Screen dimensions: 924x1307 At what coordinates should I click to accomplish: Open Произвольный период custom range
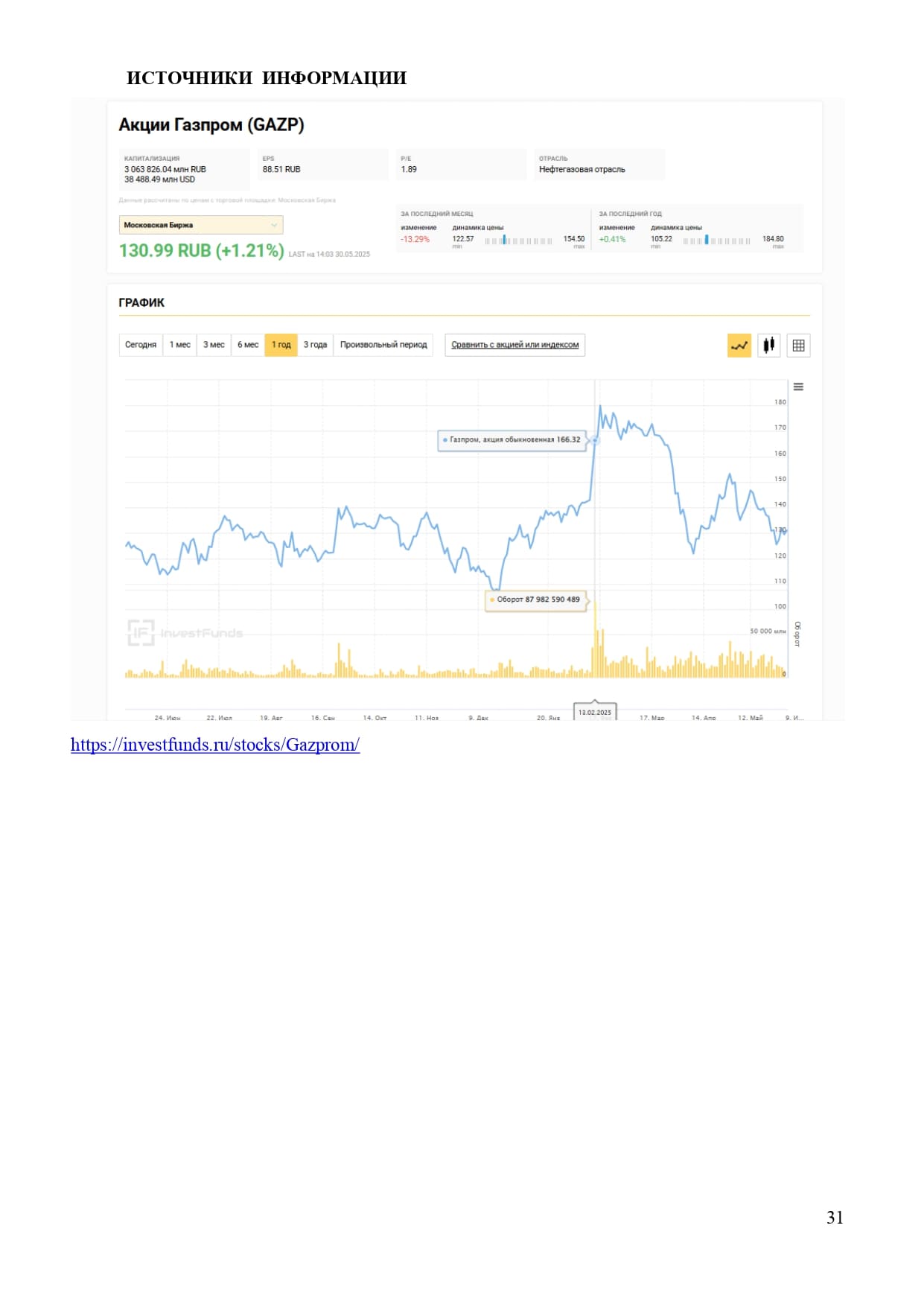point(383,345)
